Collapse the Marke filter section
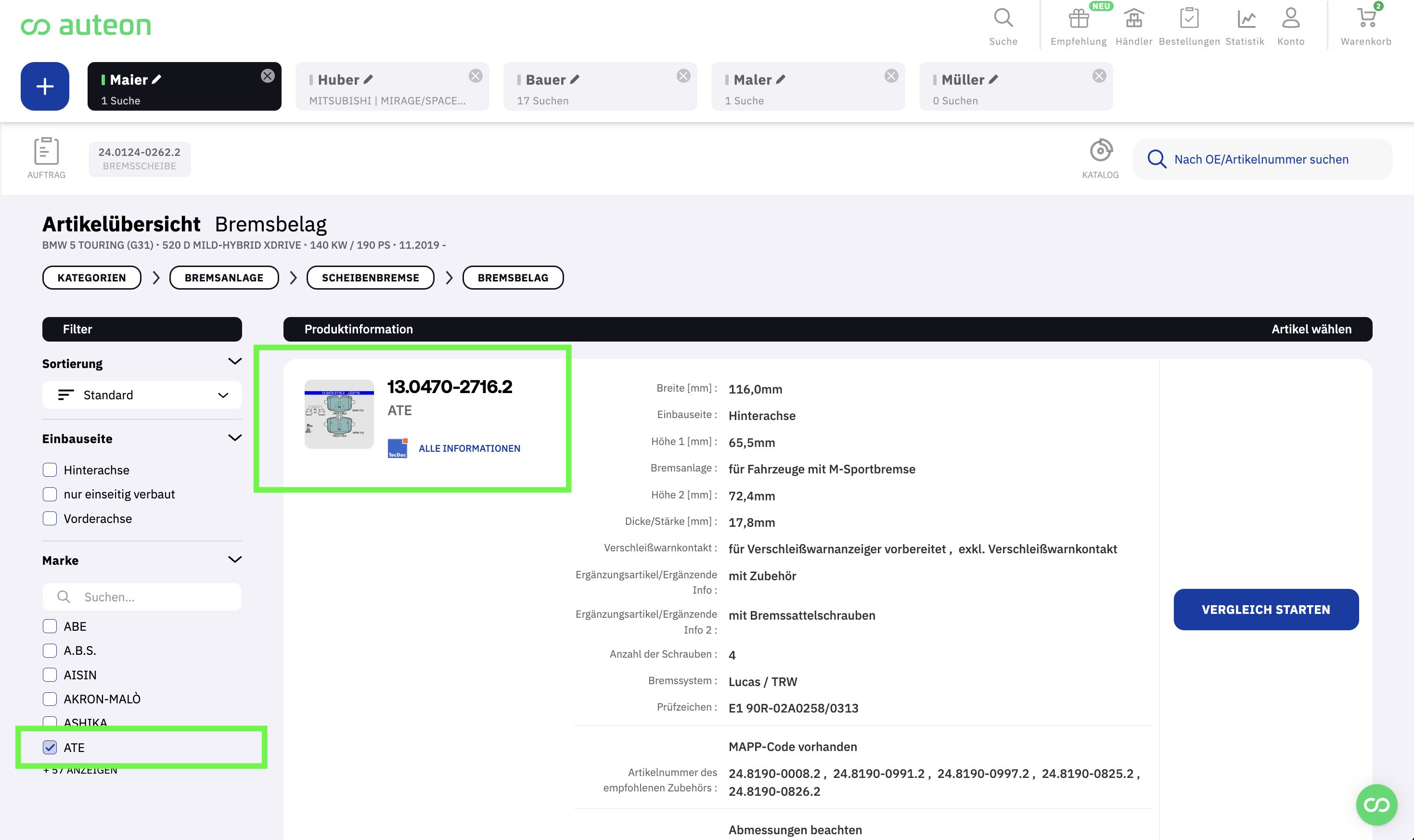The image size is (1414, 840). click(234, 560)
